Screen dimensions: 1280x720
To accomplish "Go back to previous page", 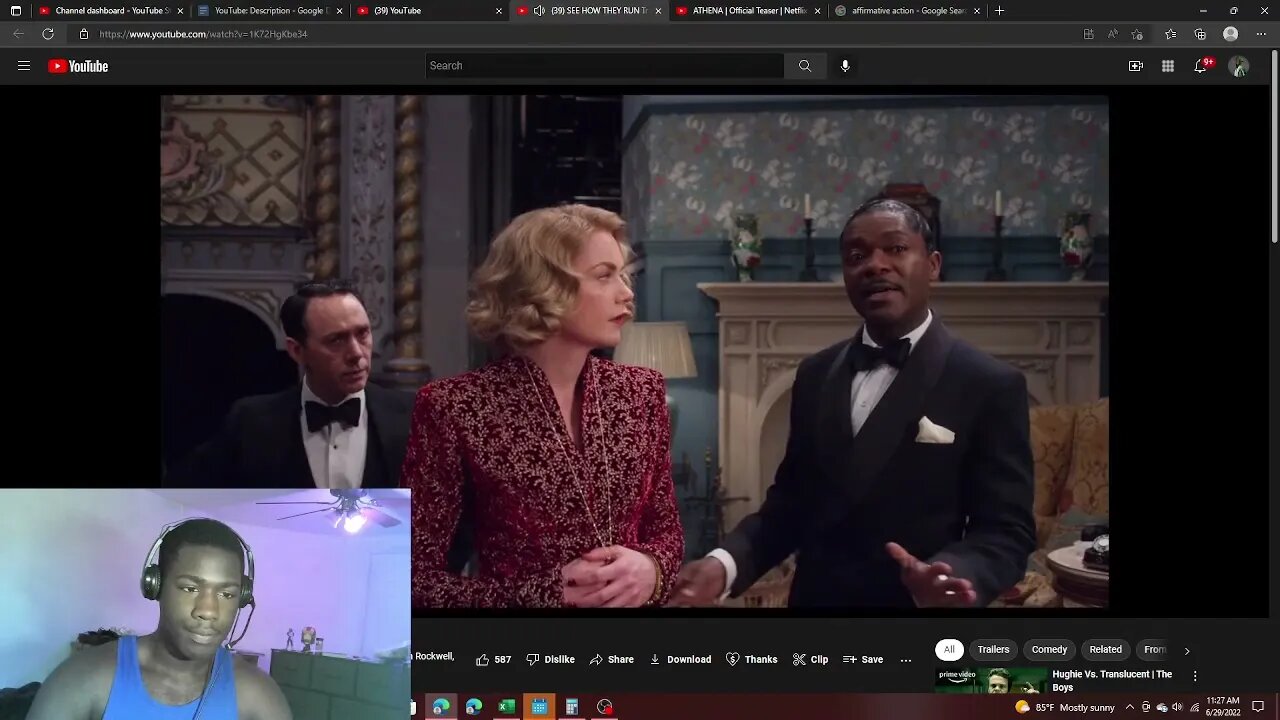I will (x=18, y=34).
